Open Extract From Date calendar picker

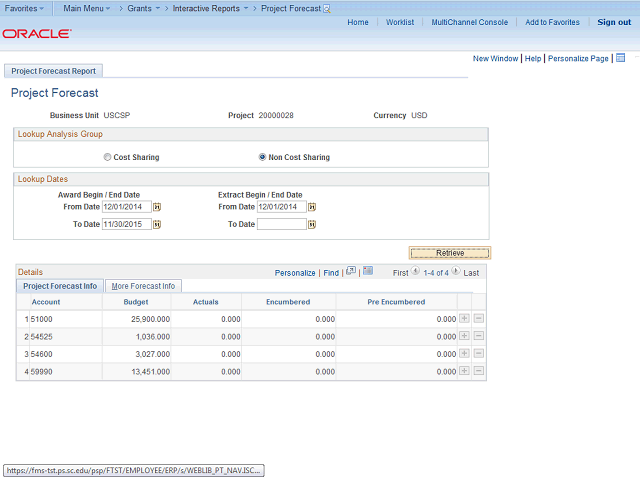(x=312, y=207)
